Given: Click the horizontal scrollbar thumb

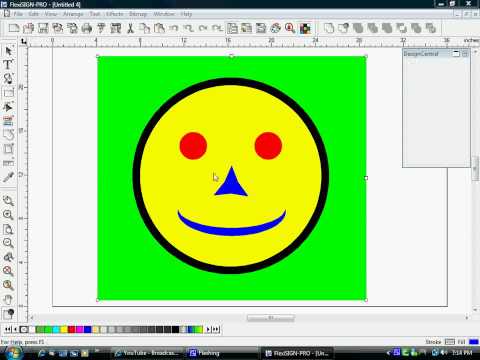Looking at the screenshot, I should point(271,318).
